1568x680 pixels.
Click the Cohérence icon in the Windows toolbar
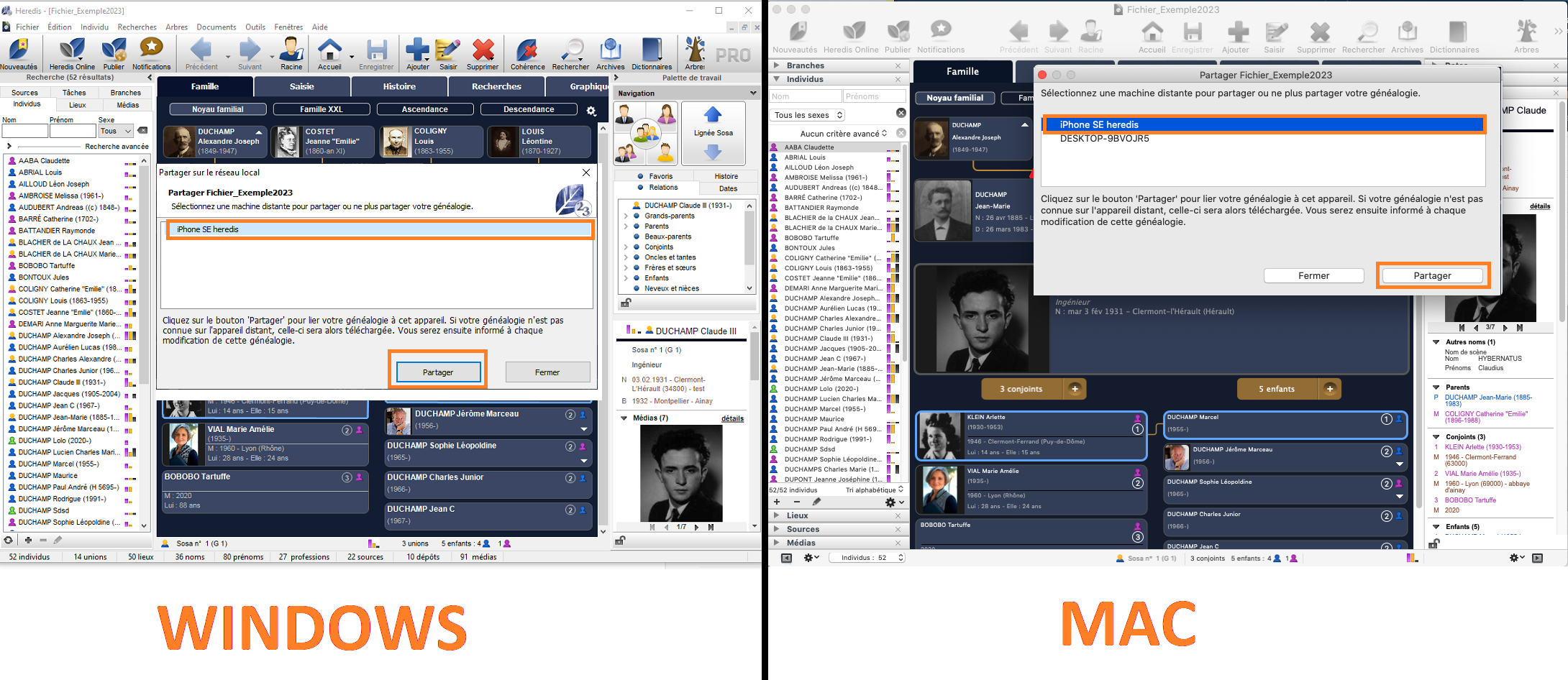click(527, 52)
